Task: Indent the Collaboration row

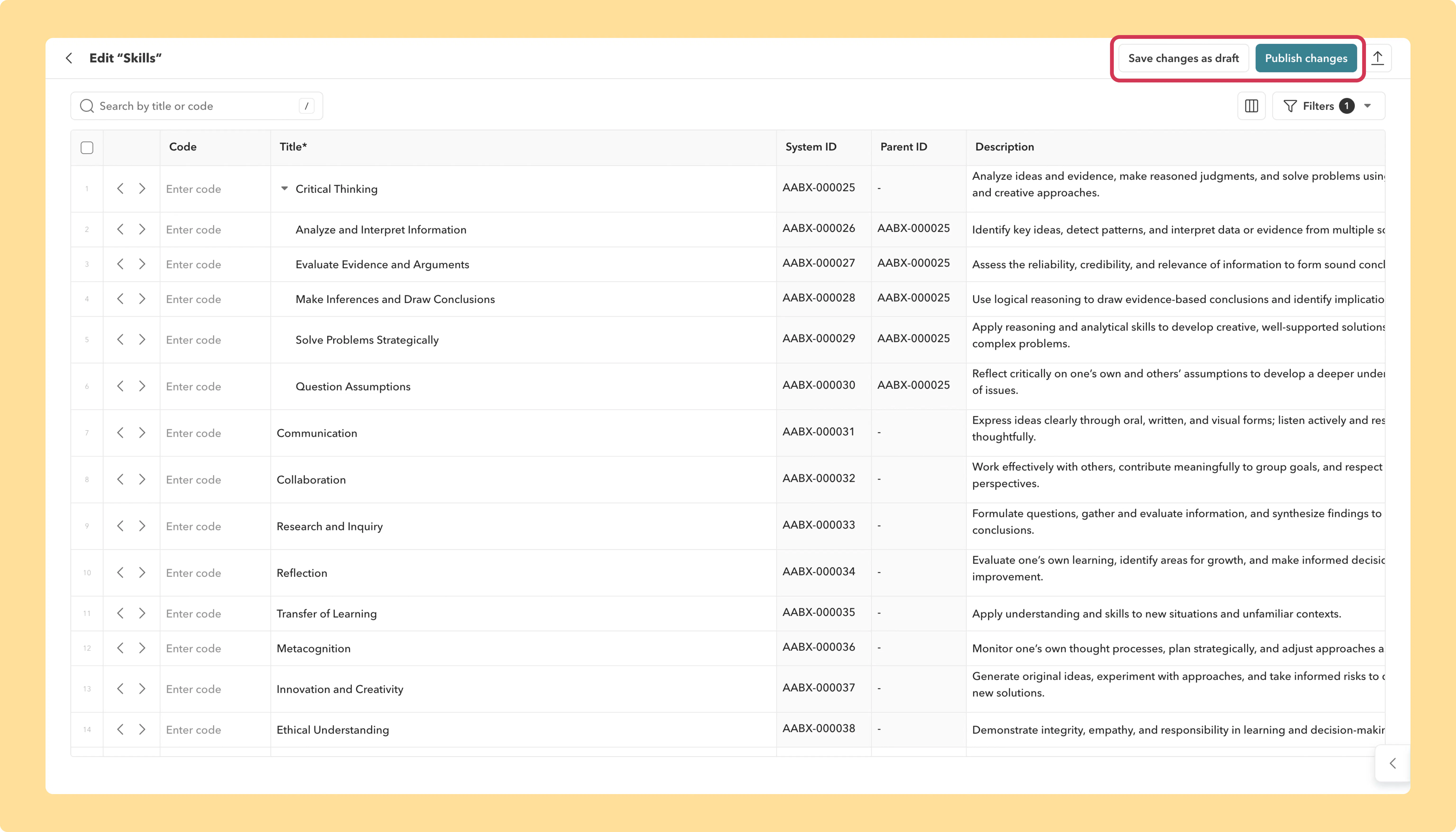Action: coord(142,479)
